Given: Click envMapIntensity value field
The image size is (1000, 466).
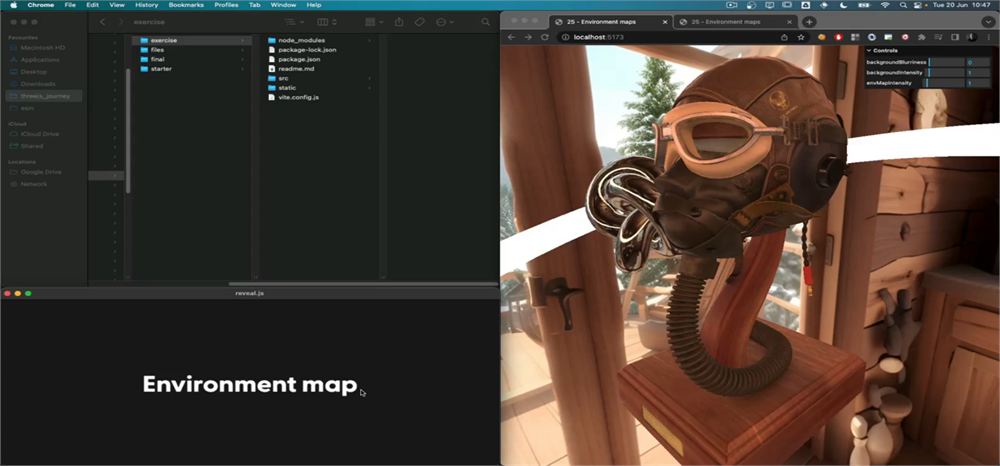Looking at the screenshot, I should pos(980,83).
